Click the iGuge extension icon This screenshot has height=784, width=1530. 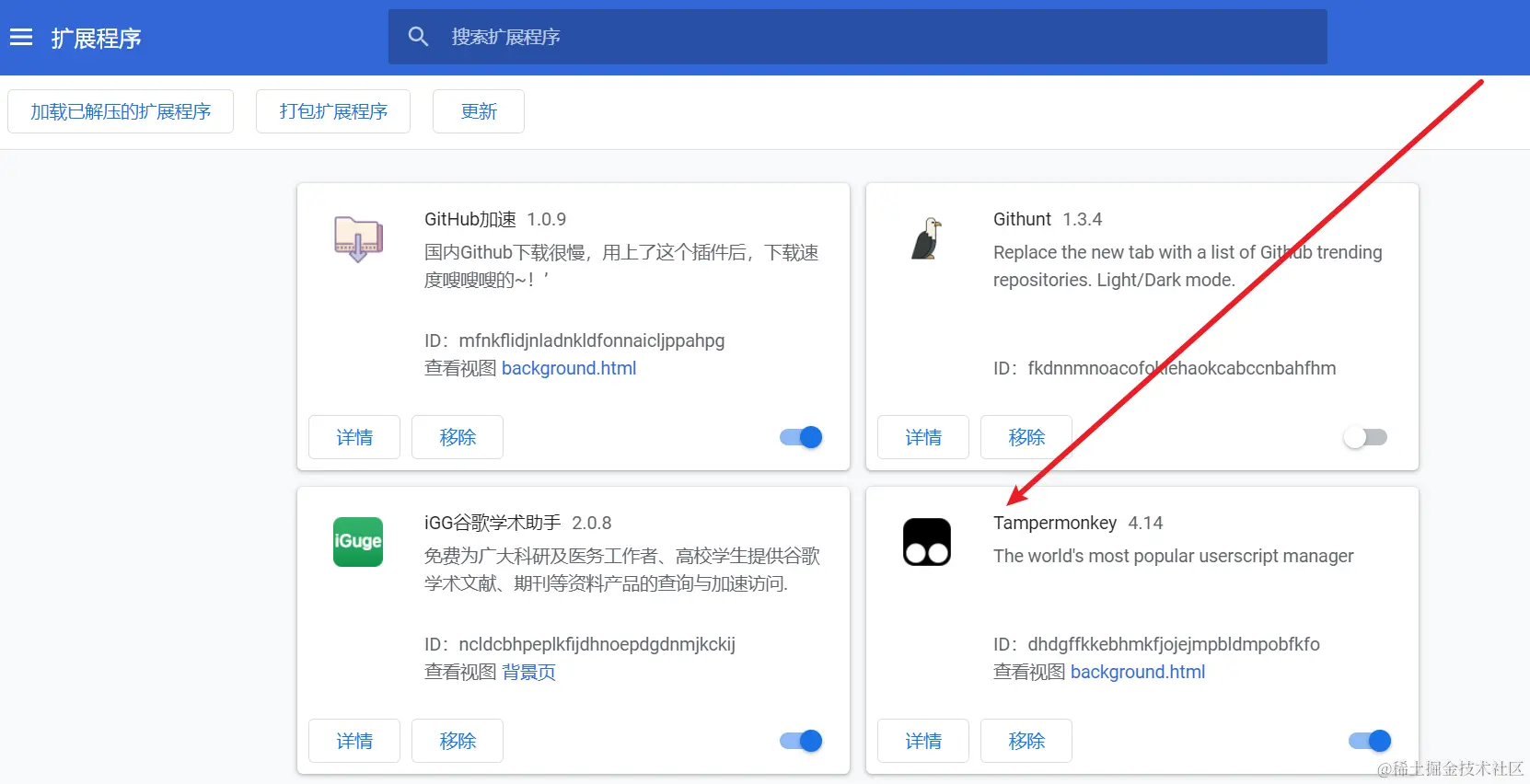(358, 542)
